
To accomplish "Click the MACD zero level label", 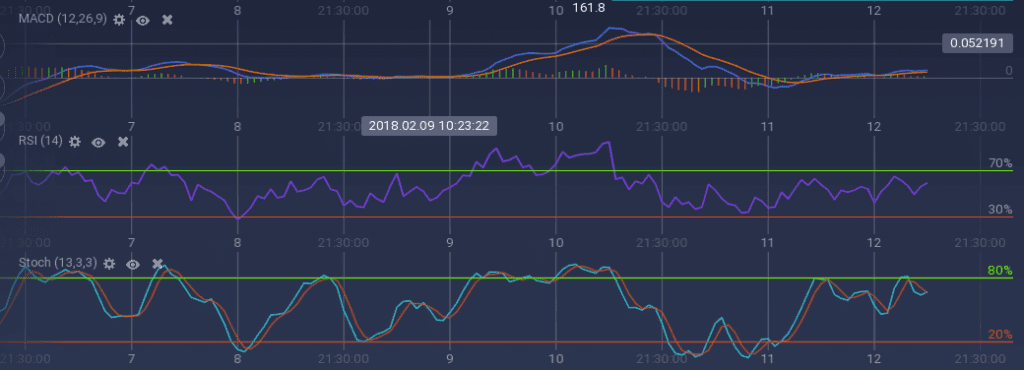I will click(1009, 70).
